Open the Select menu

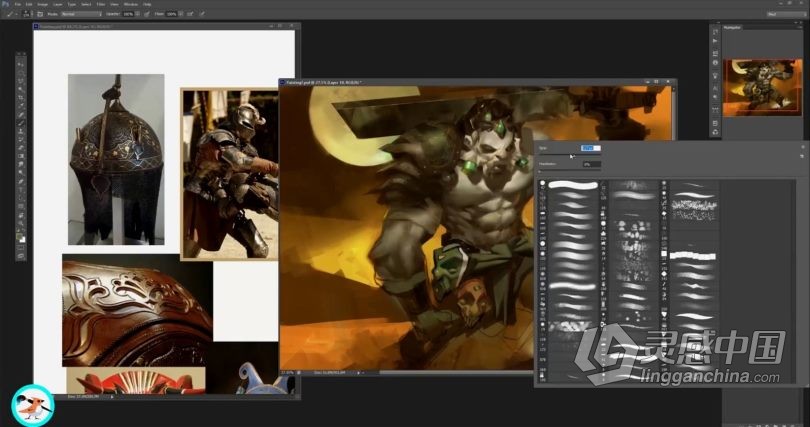coord(86,4)
